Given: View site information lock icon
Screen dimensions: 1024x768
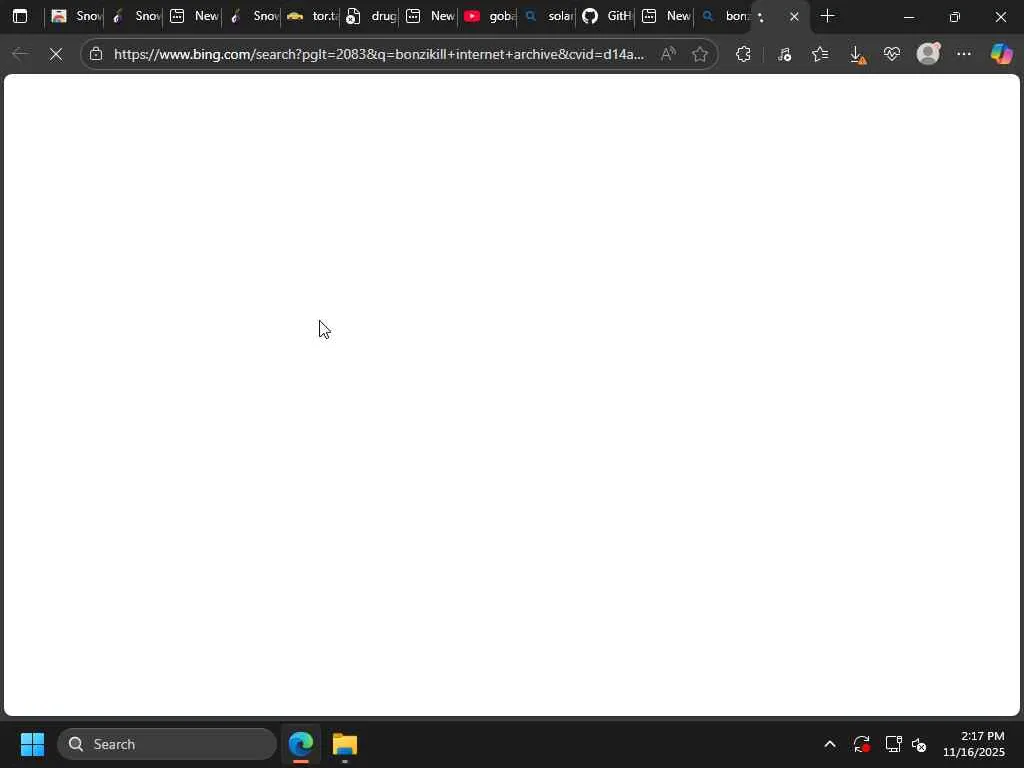Looking at the screenshot, I should click(96, 54).
